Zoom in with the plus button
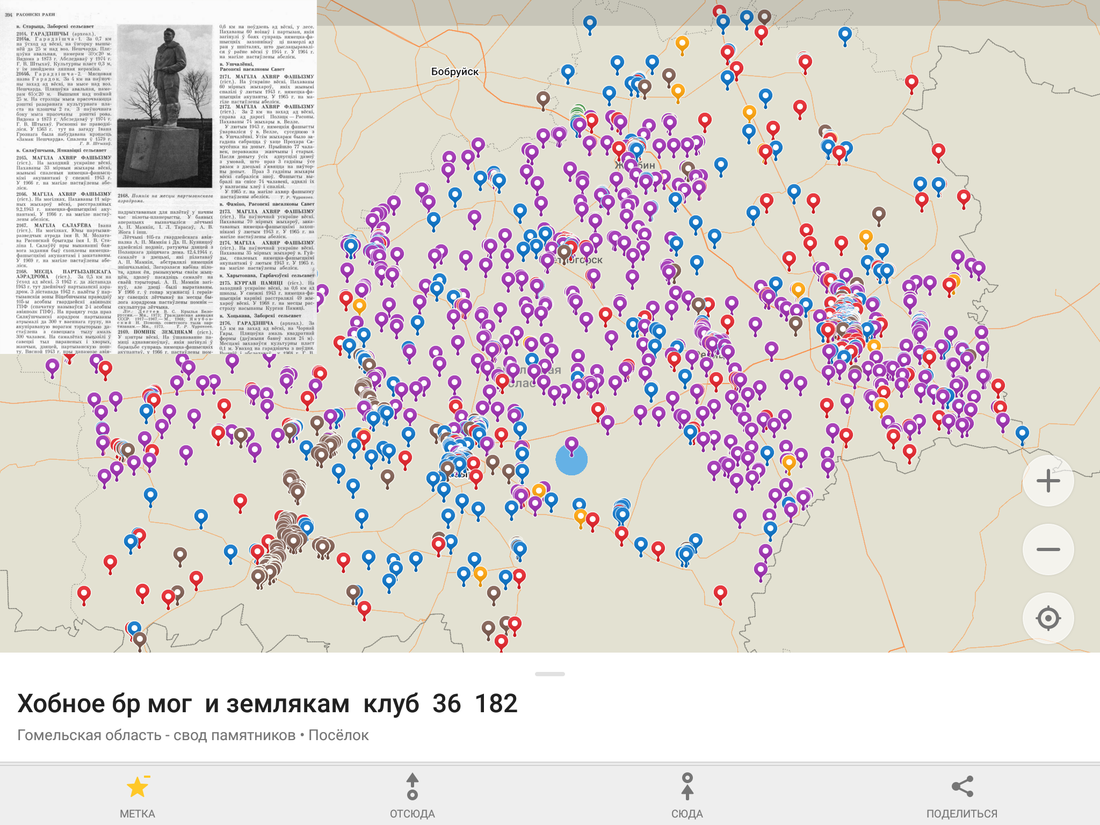Viewport: 1100px width, 825px height. click(x=1048, y=481)
